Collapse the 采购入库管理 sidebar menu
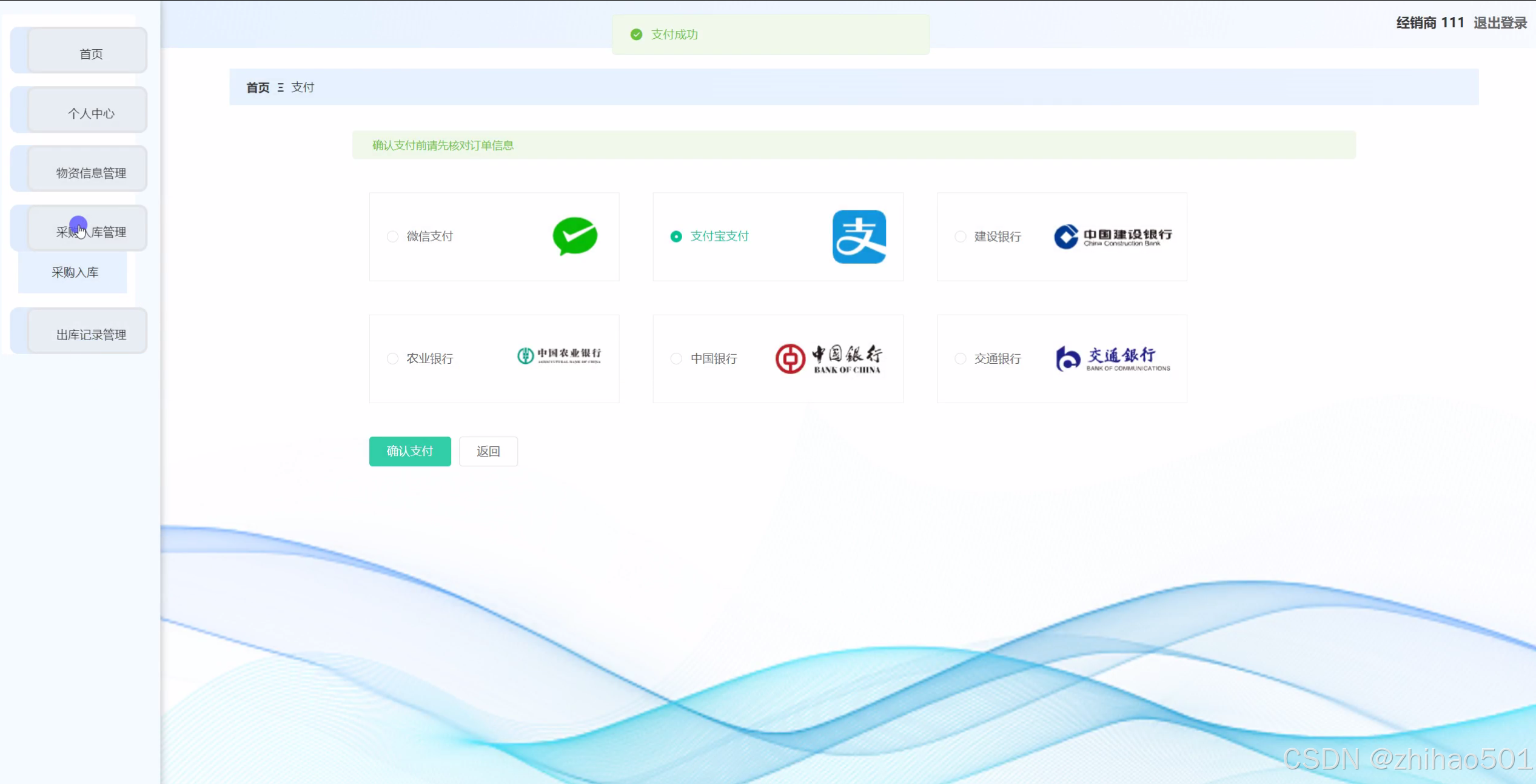The height and width of the screenshot is (784, 1536). tap(91, 232)
